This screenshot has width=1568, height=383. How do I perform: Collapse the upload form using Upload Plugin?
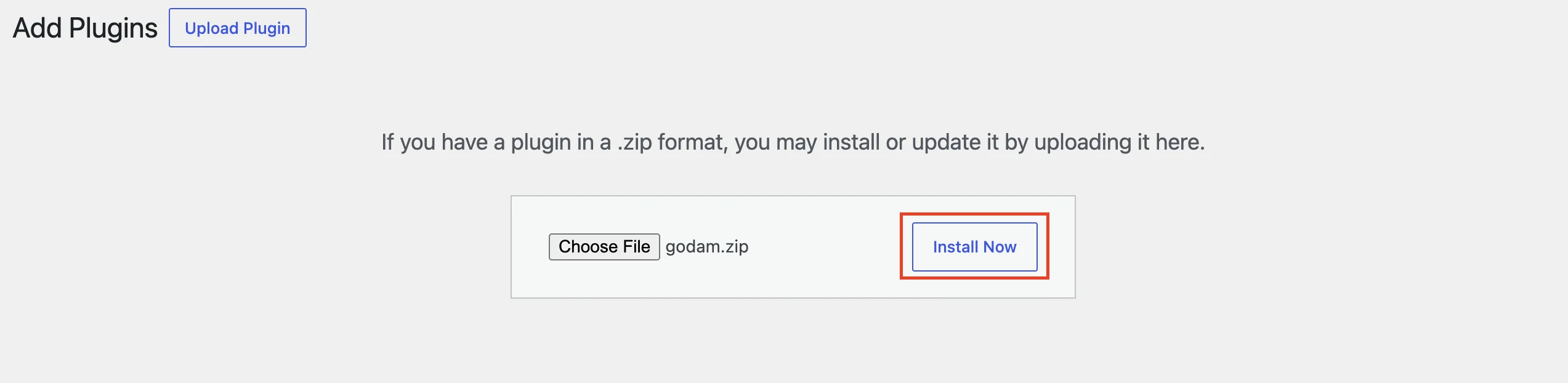[x=238, y=28]
